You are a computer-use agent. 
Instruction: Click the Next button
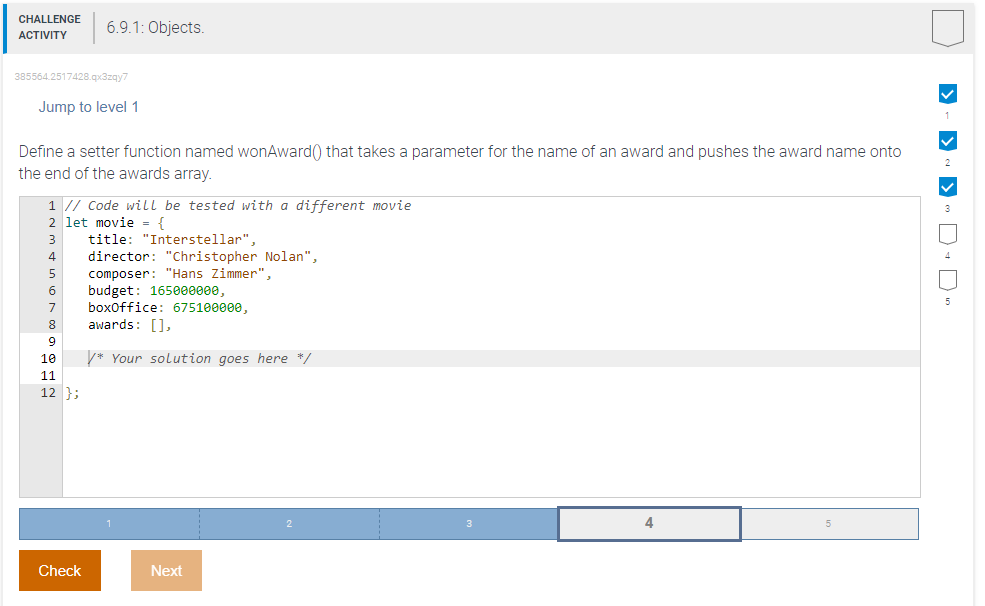click(x=166, y=570)
